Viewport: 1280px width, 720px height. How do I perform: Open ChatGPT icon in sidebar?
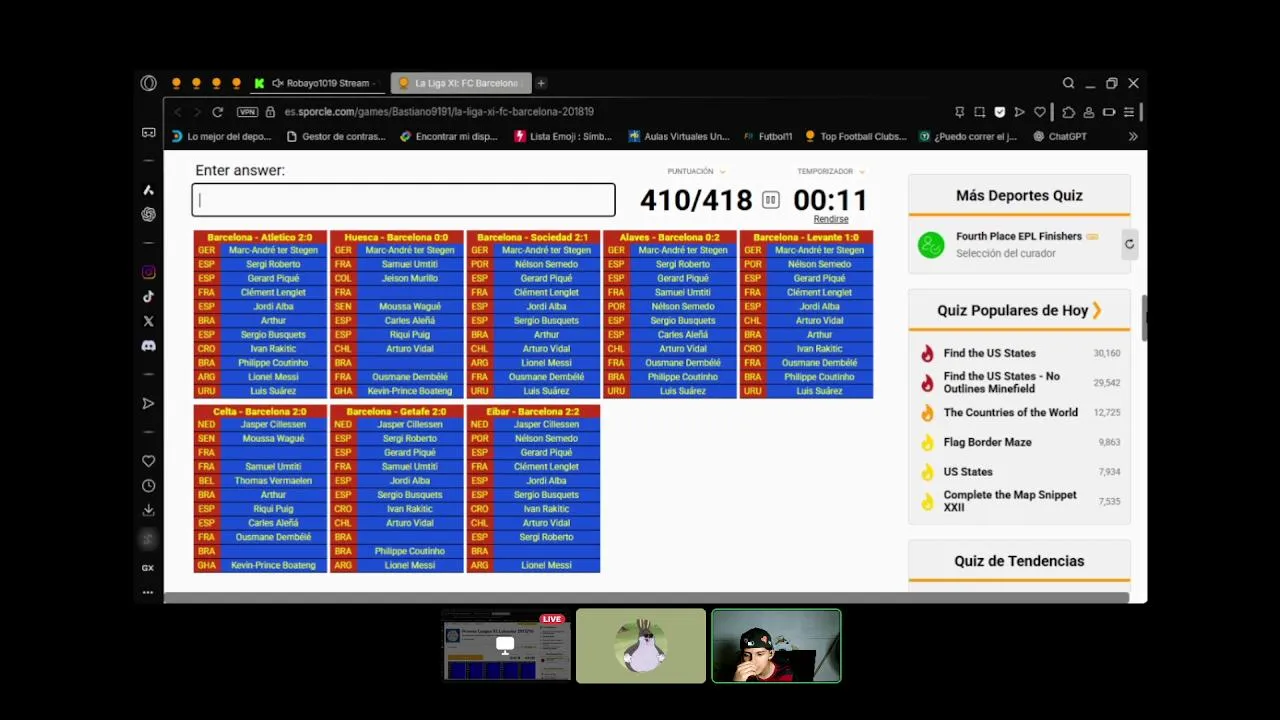(148, 214)
